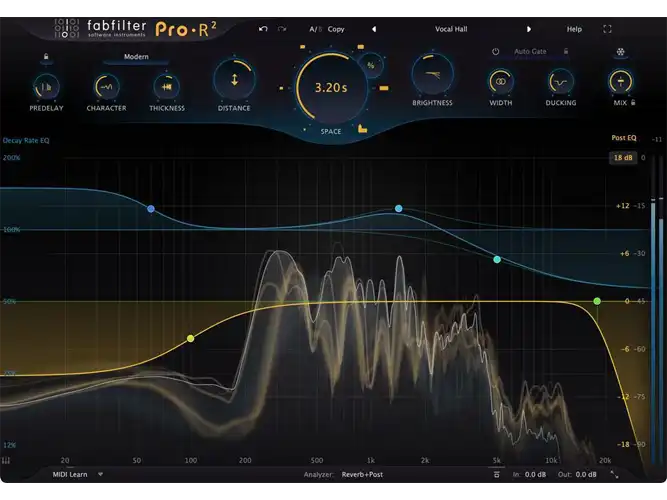Screen dimensions: 667x500
Task: Click the Ducking knob
Action: (x=561, y=82)
